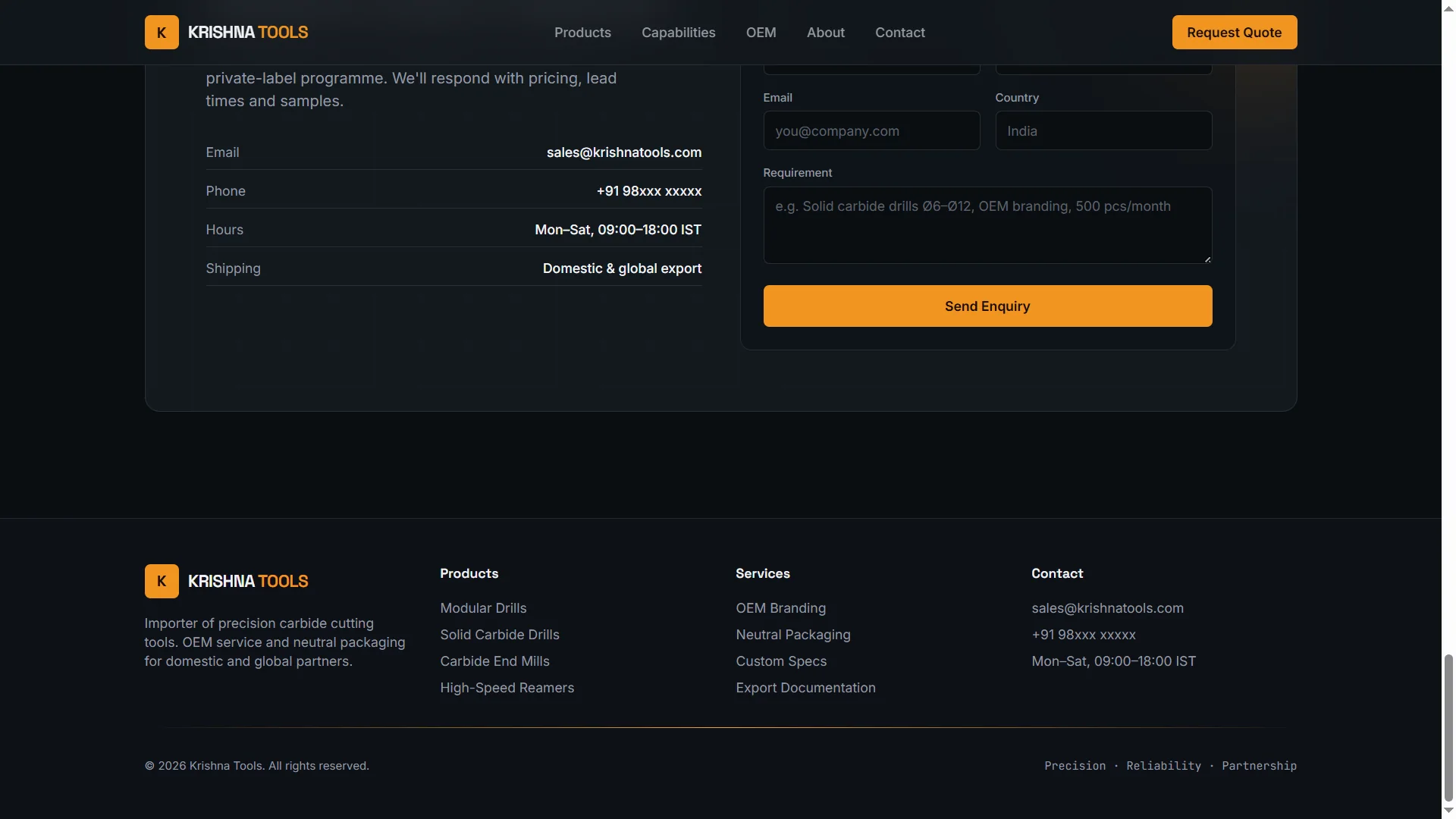This screenshot has height=819, width=1456.
Task: Grab the Requirement textarea resize handle
Action: tap(1207, 259)
